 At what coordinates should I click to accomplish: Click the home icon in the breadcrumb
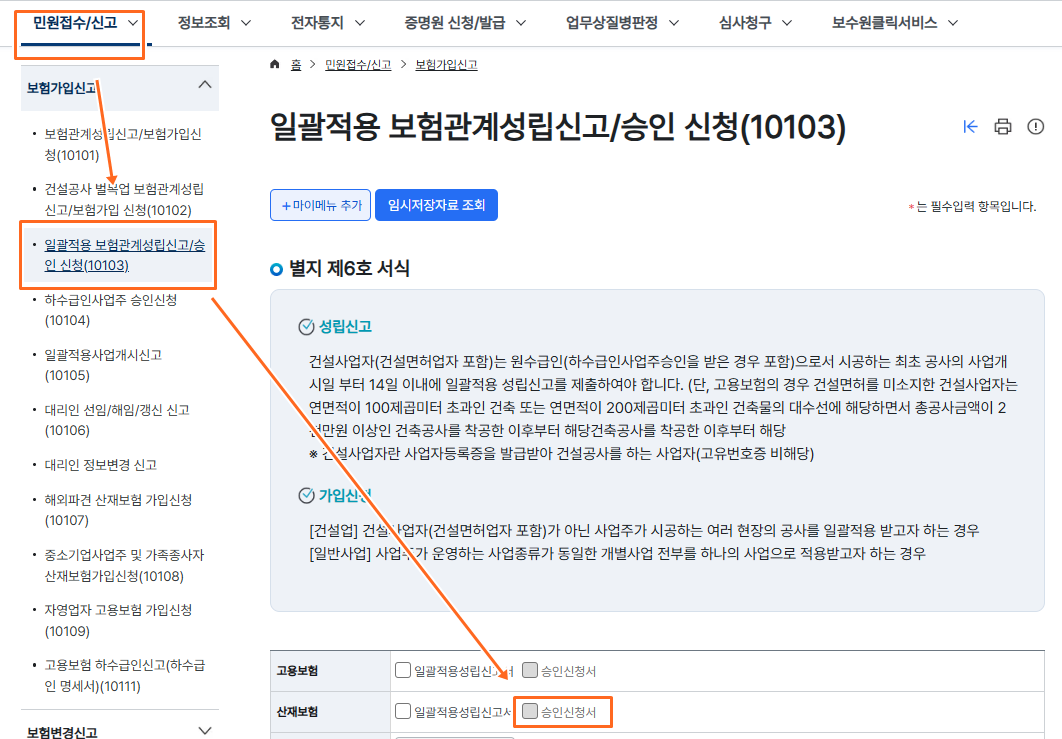(x=273, y=63)
